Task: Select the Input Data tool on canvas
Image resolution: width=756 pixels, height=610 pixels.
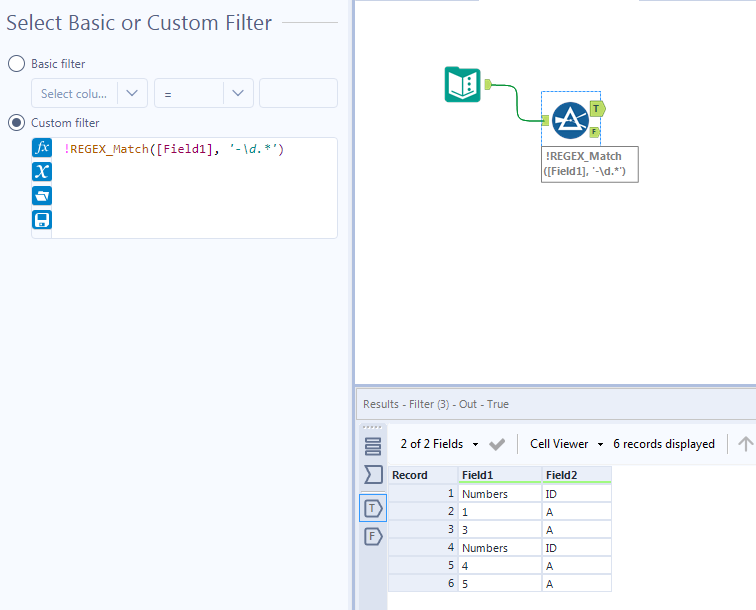Action: coord(462,84)
